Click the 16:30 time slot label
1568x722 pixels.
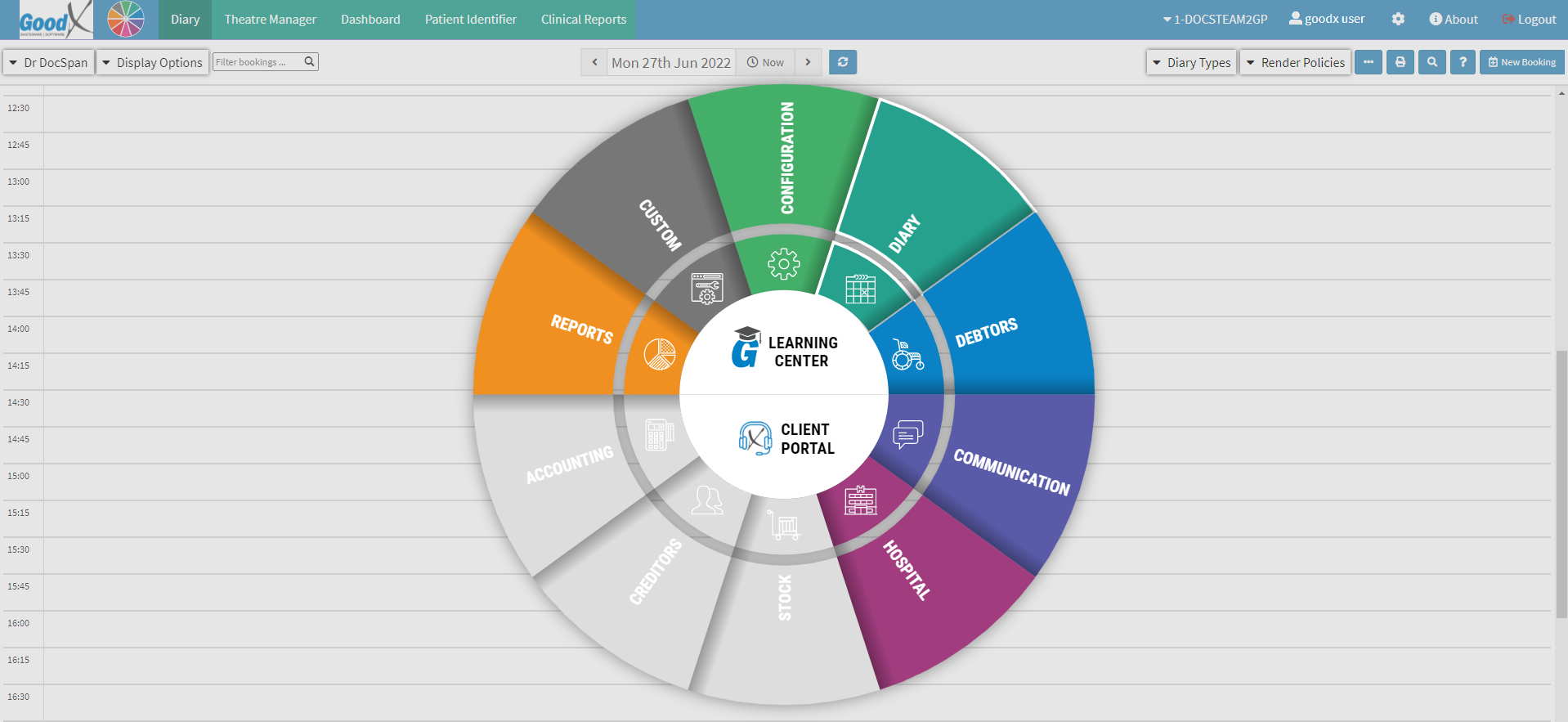pos(18,697)
